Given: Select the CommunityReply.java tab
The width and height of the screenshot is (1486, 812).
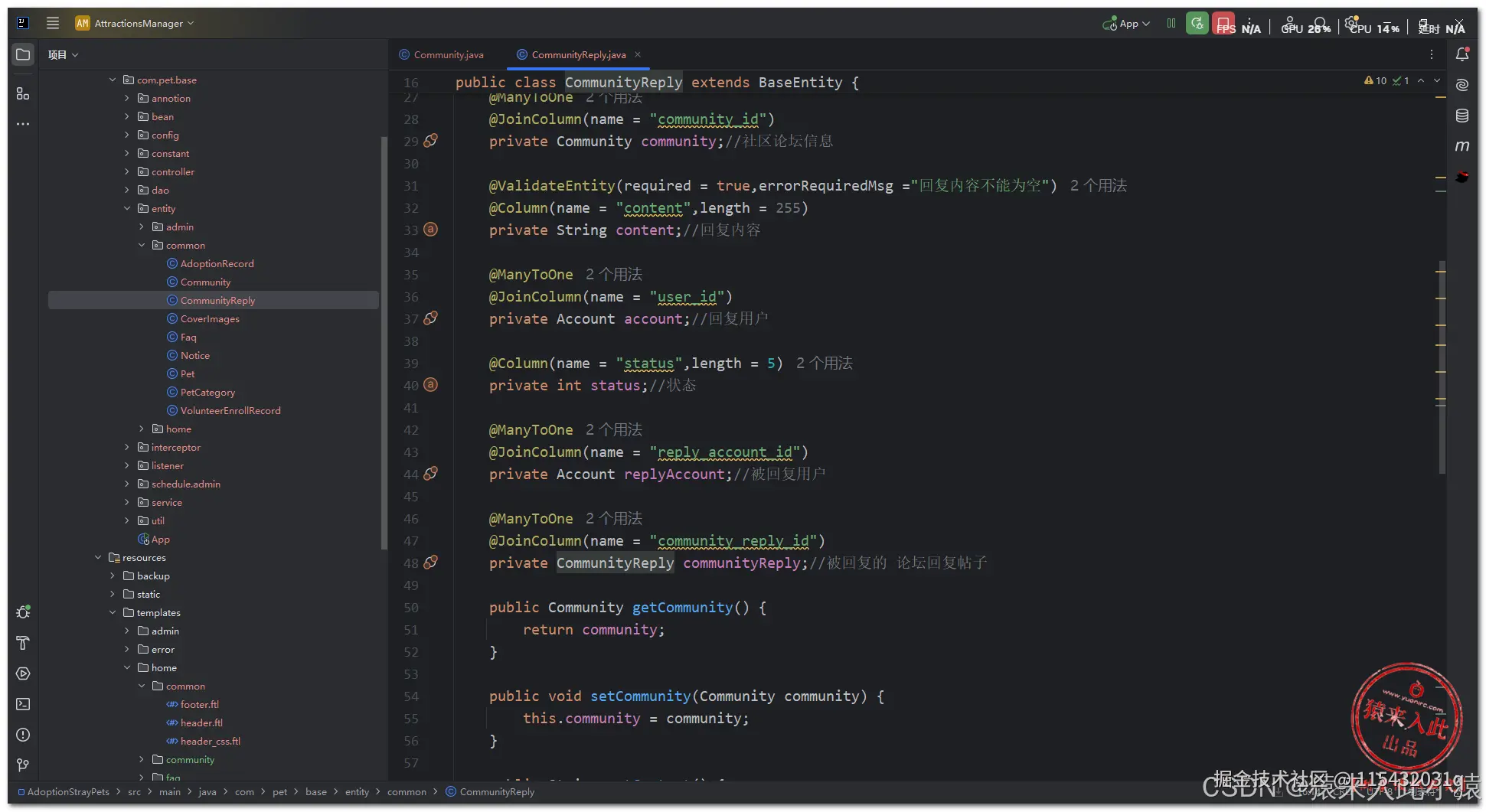Looking at the screenshot, I should pos(579,54).
